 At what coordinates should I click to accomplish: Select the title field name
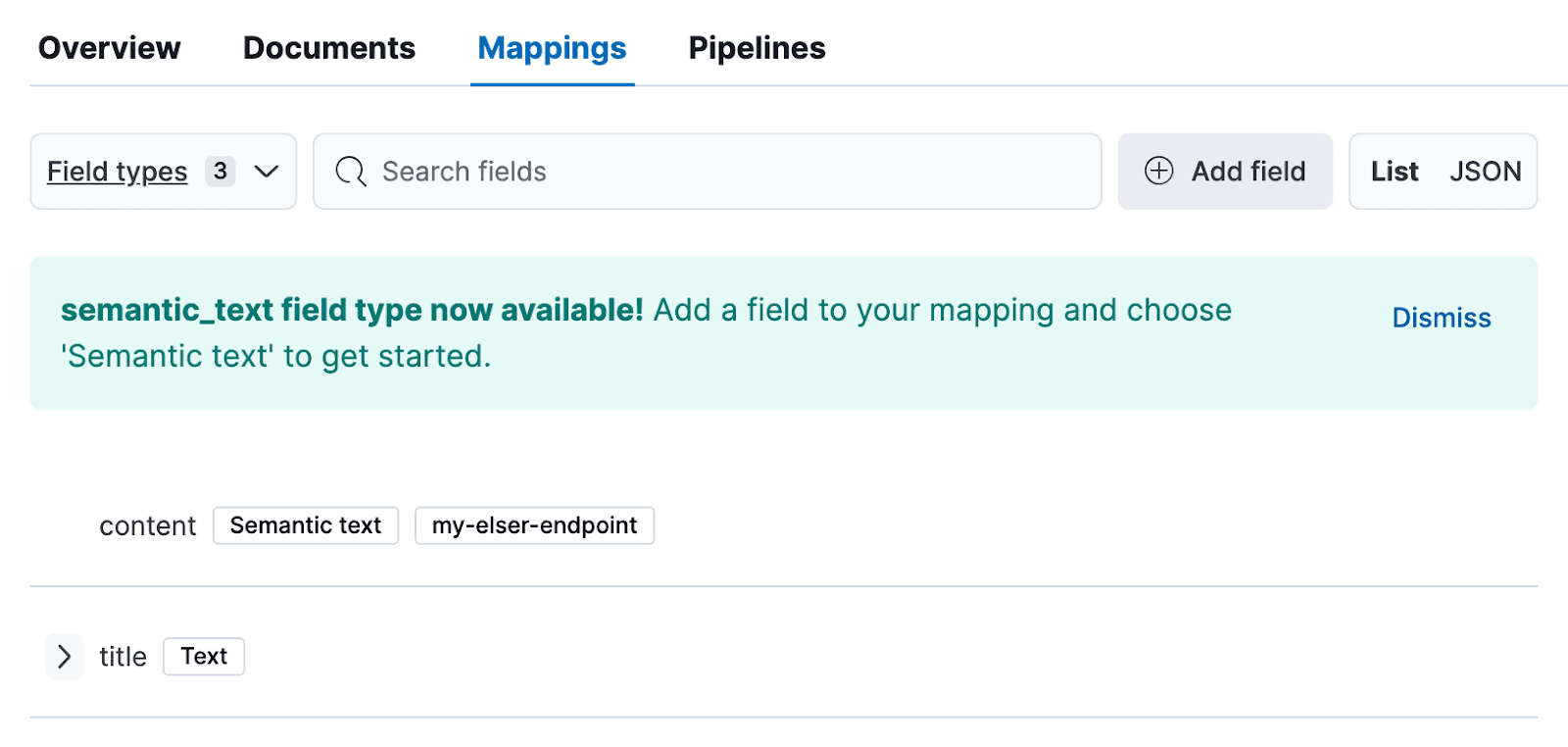[x=122, y=656]
